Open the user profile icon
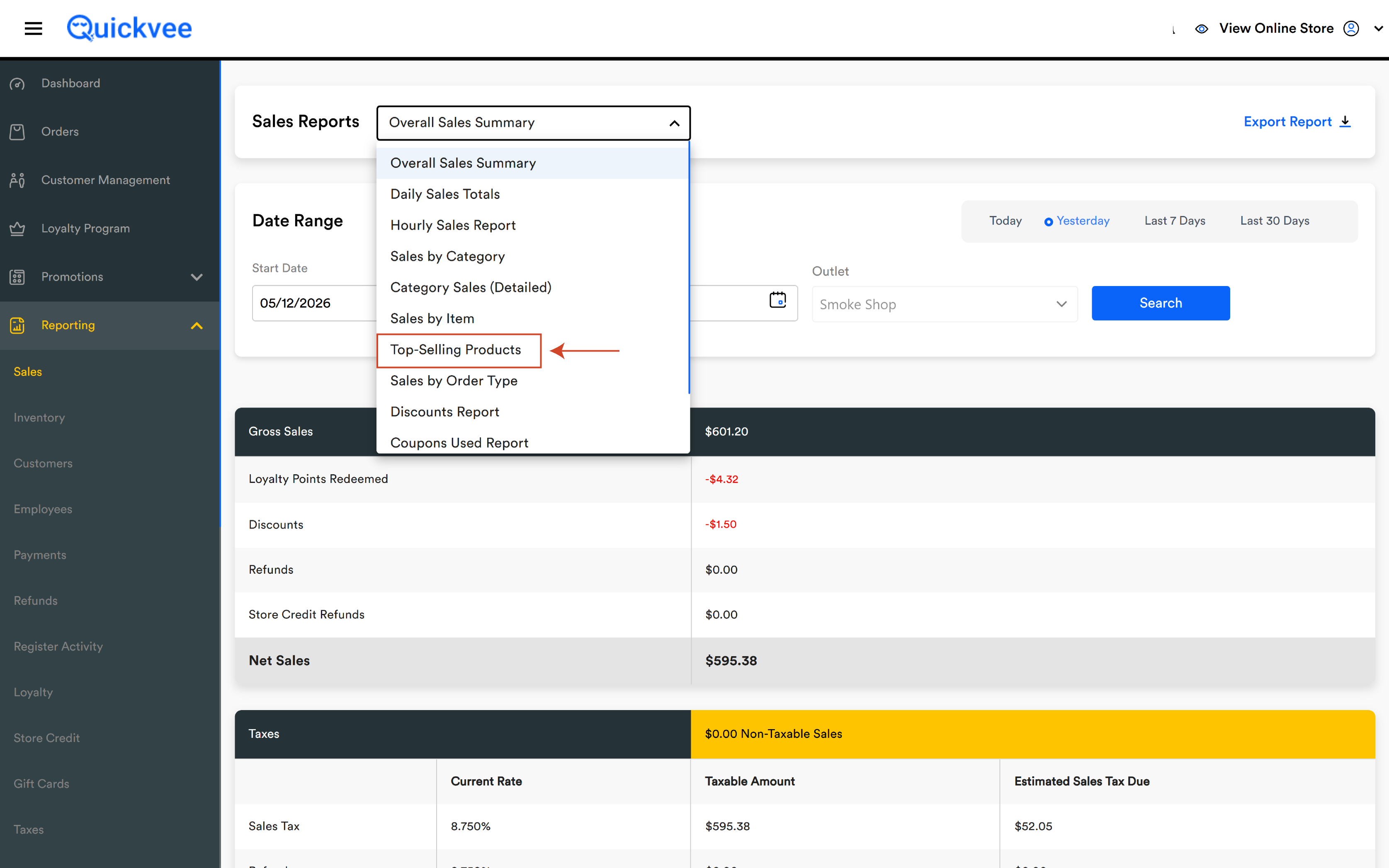Screen dimensions: 1389x868 click(x=1351, y=28)
